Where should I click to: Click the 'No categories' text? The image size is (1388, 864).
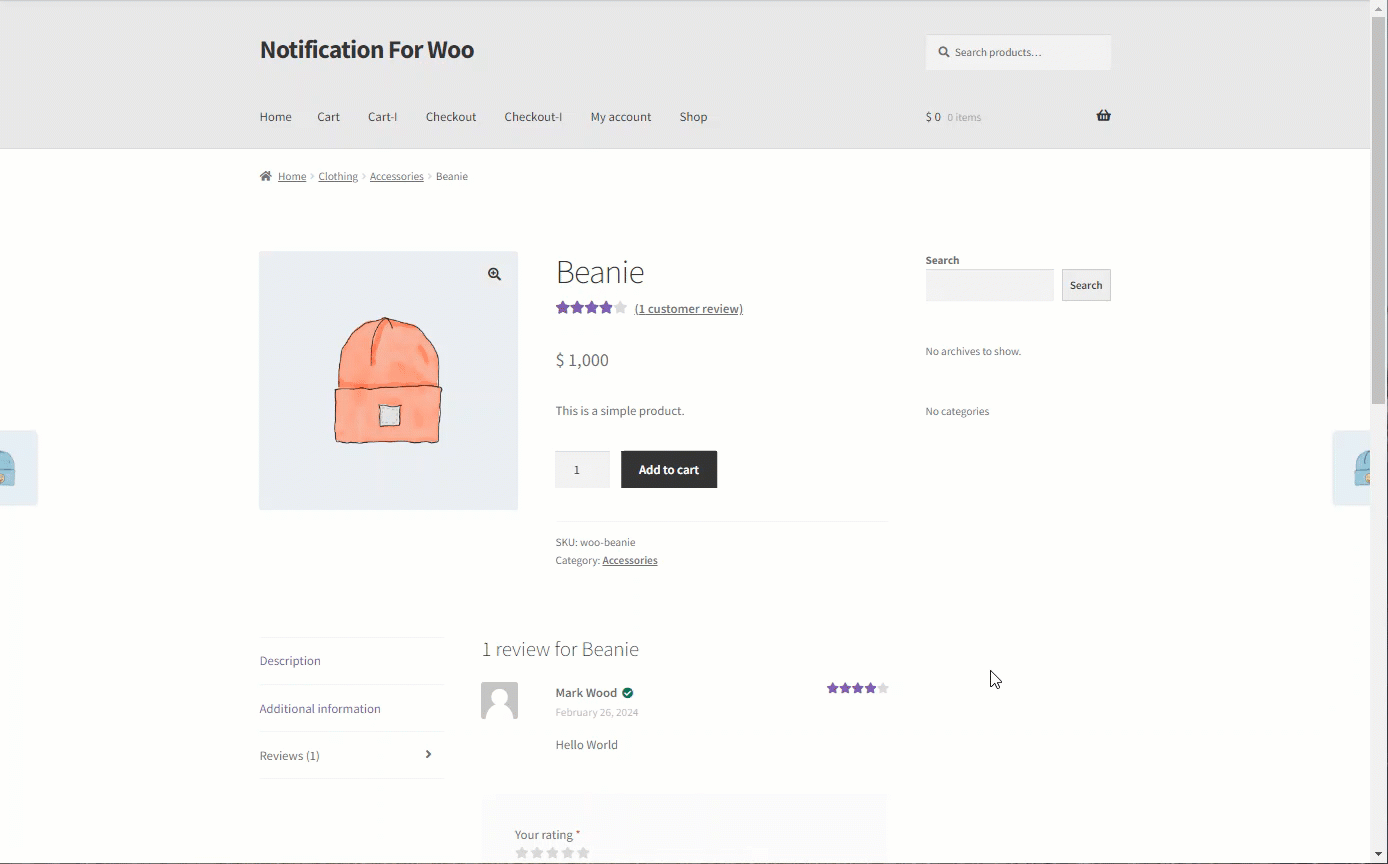(957, 412)
